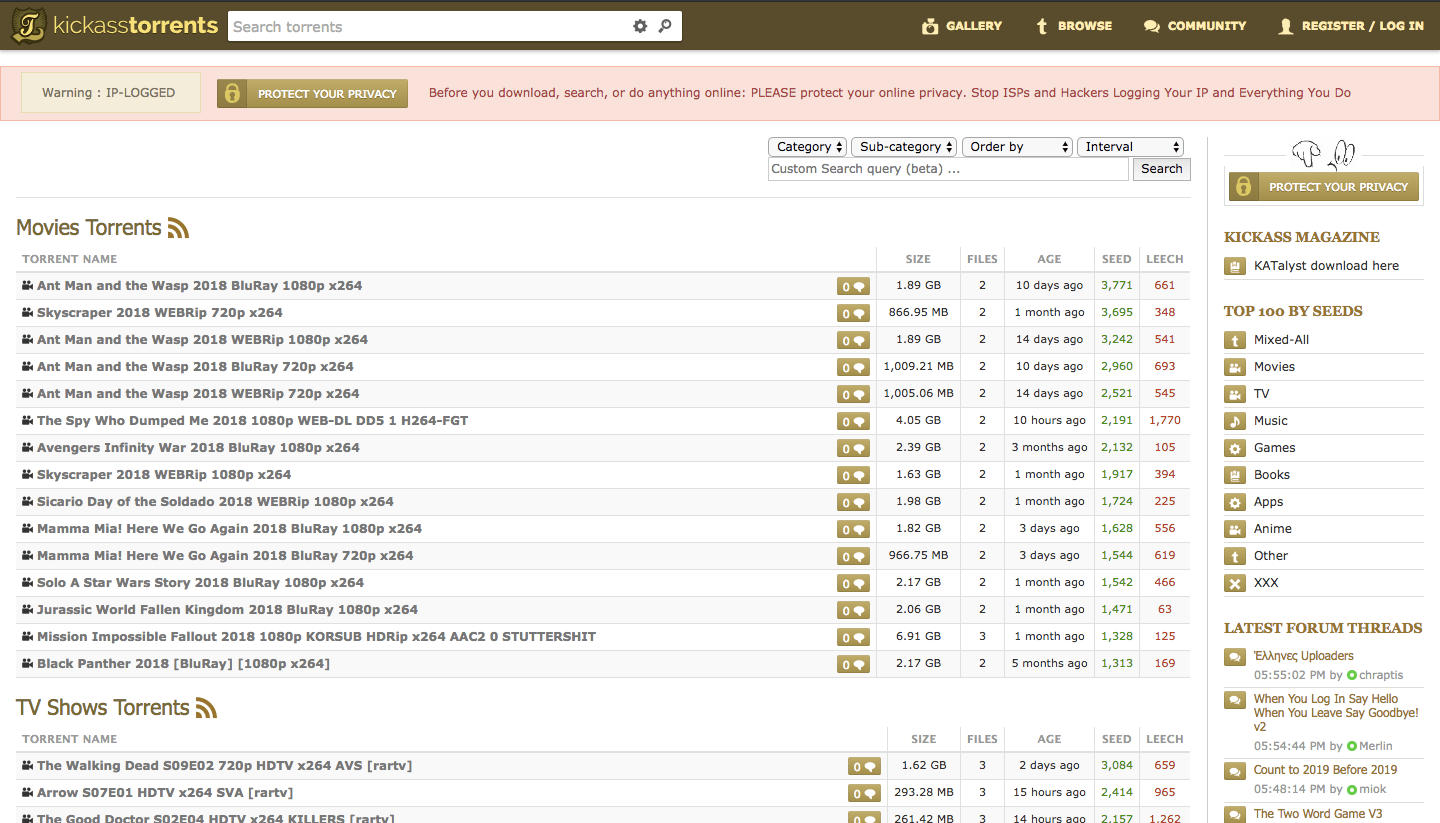Image resolution: width=1440 pixels, height=823 pixels.
Task: Click the custom query Search button
Action: click(1162, 169)
